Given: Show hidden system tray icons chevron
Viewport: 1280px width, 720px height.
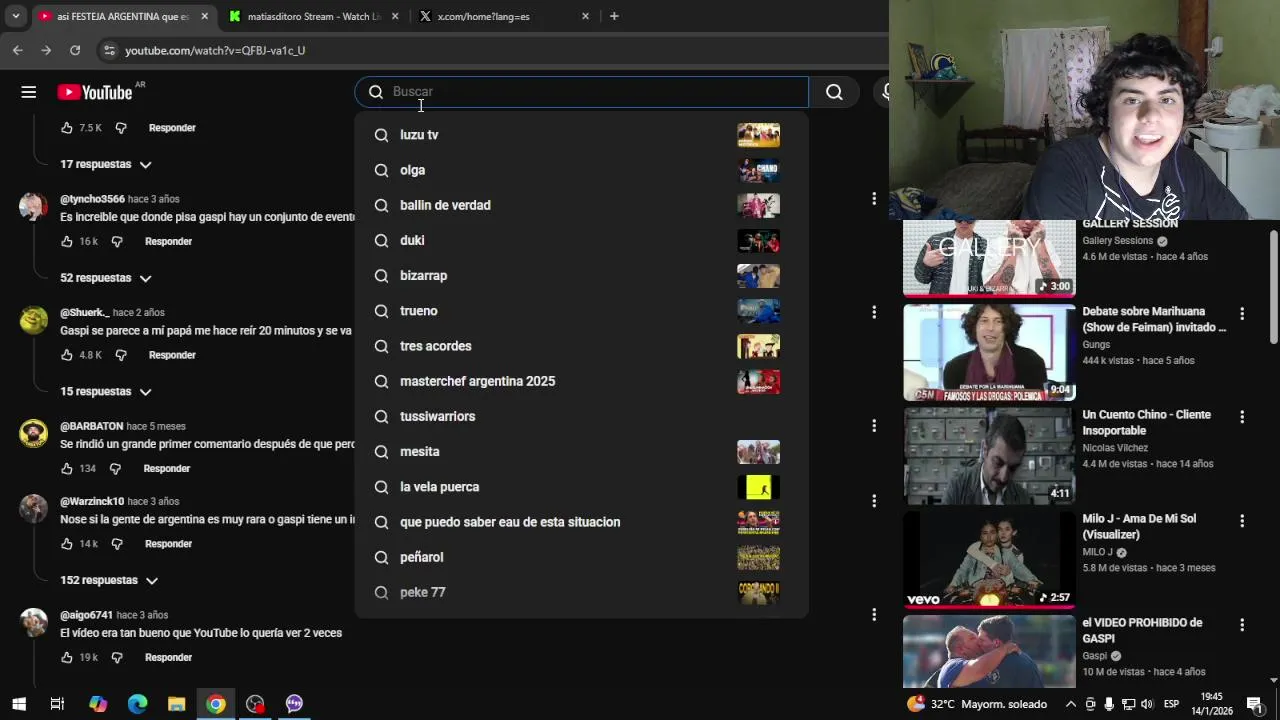Looking at the screenshot, I should tap(1071, 704).
